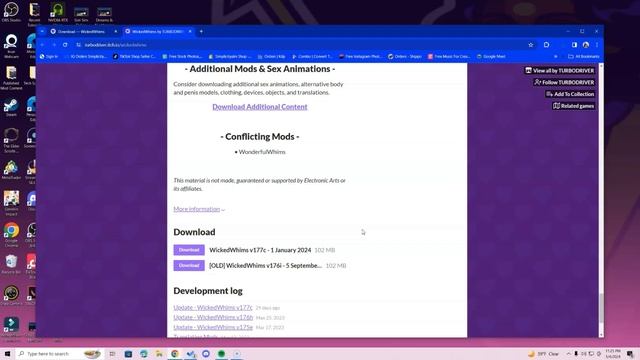Screen dimensions: 640x360
Task: Open Update - WickedWhims v177c devlog
Action: coord(213,307)
